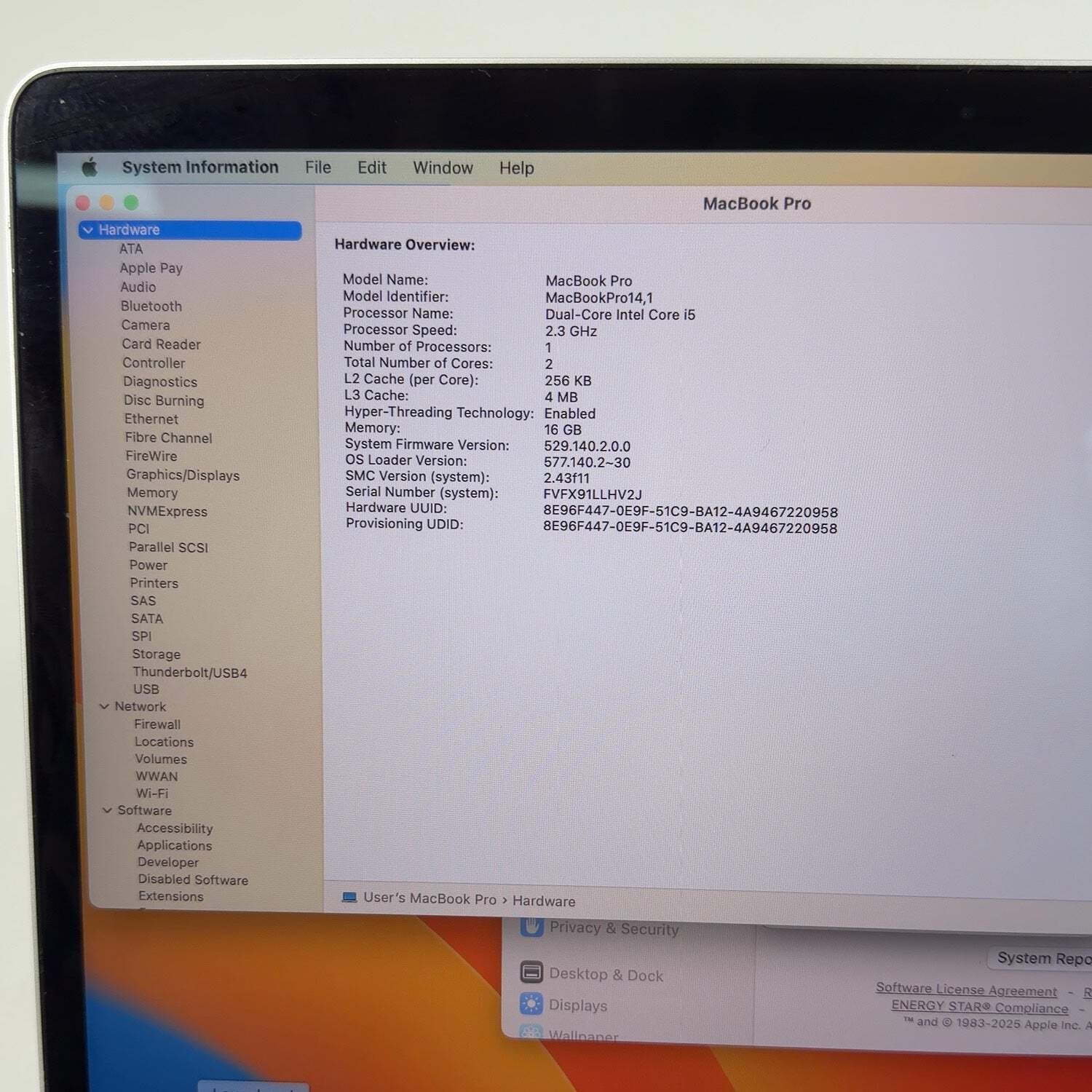Open the Edit menu
The height and width of the screenshot is (1092, 1092).
tap(372, 168)
